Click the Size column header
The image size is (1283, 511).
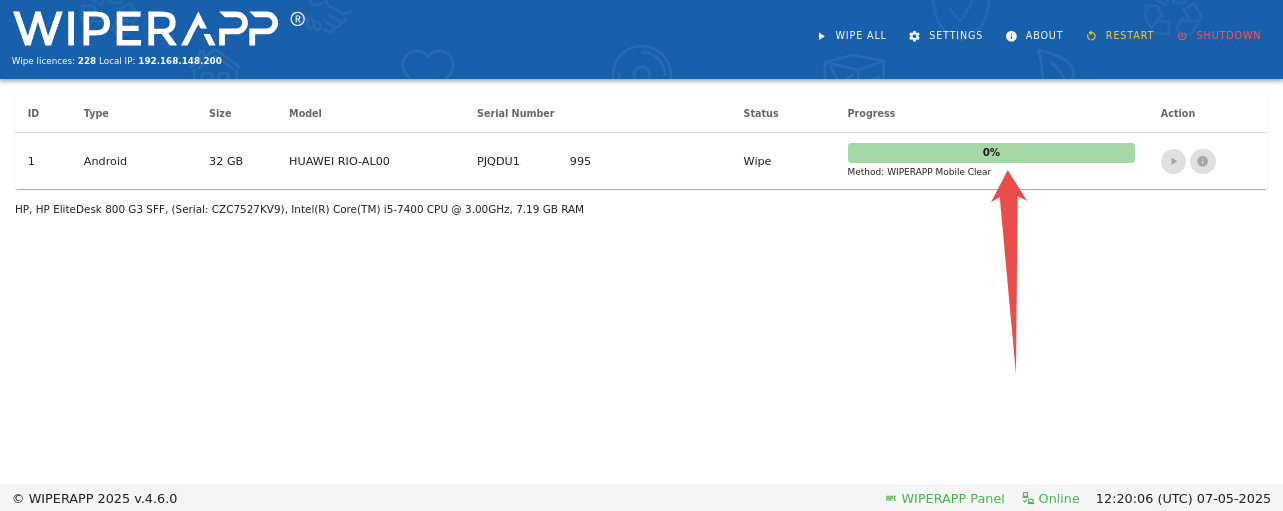pos(220,114)
